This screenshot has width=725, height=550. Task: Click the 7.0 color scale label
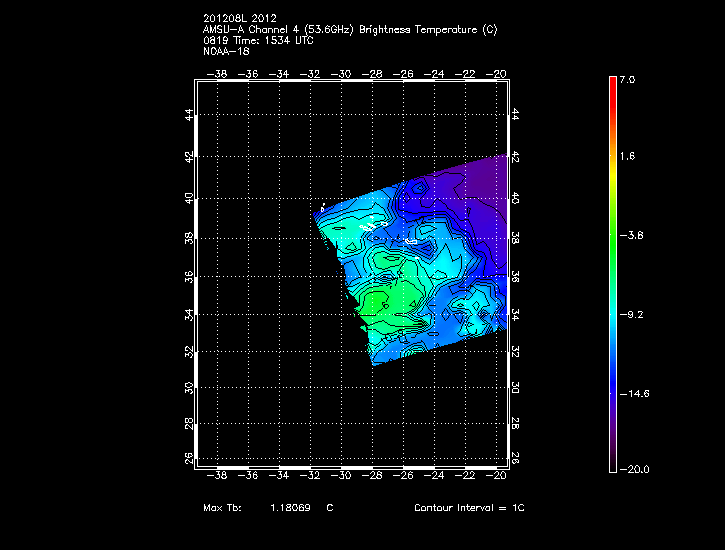[627, 79]
